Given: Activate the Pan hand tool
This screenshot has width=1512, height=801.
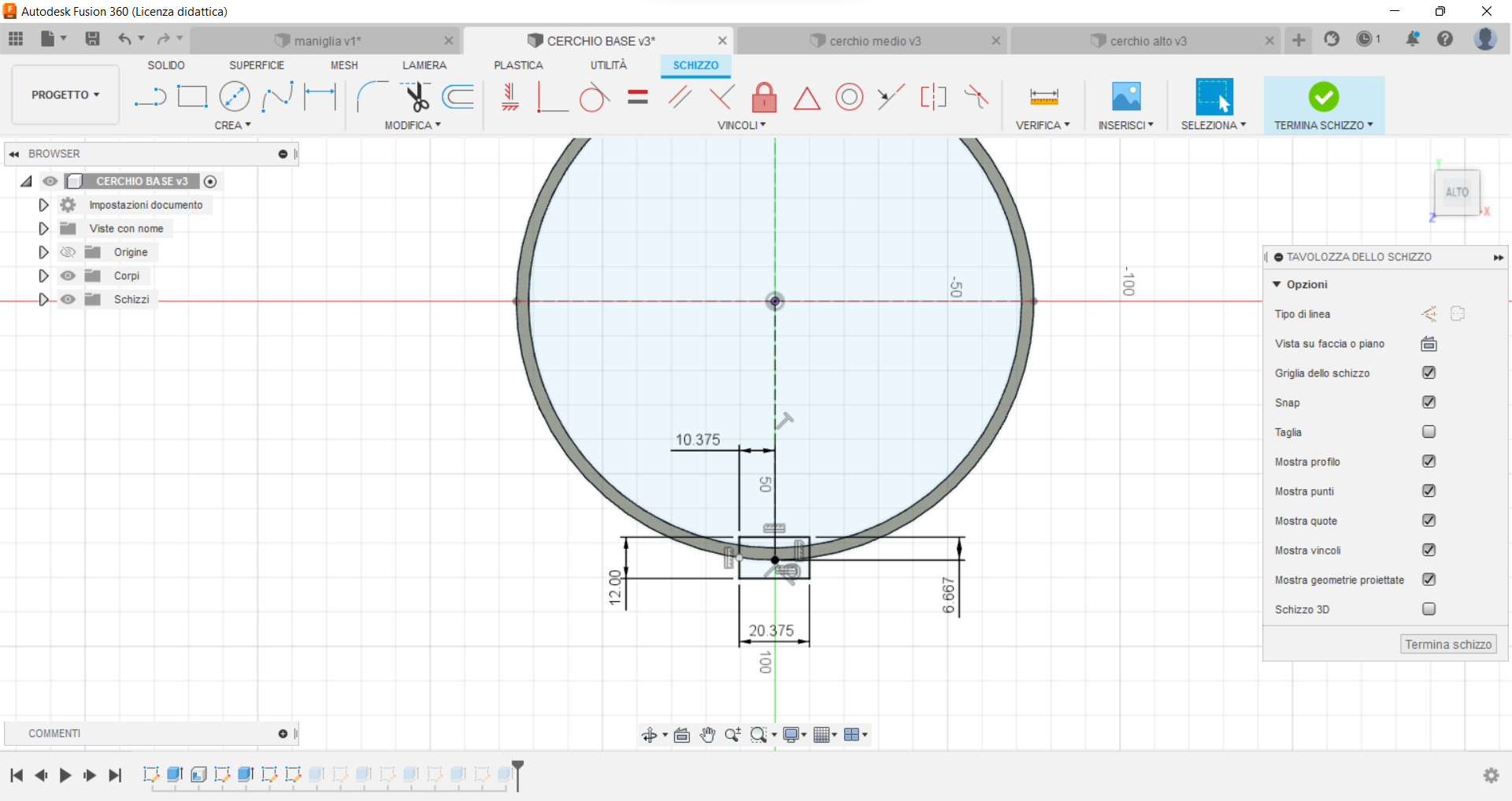Looking at the screenshot, I should coord(707,734).
